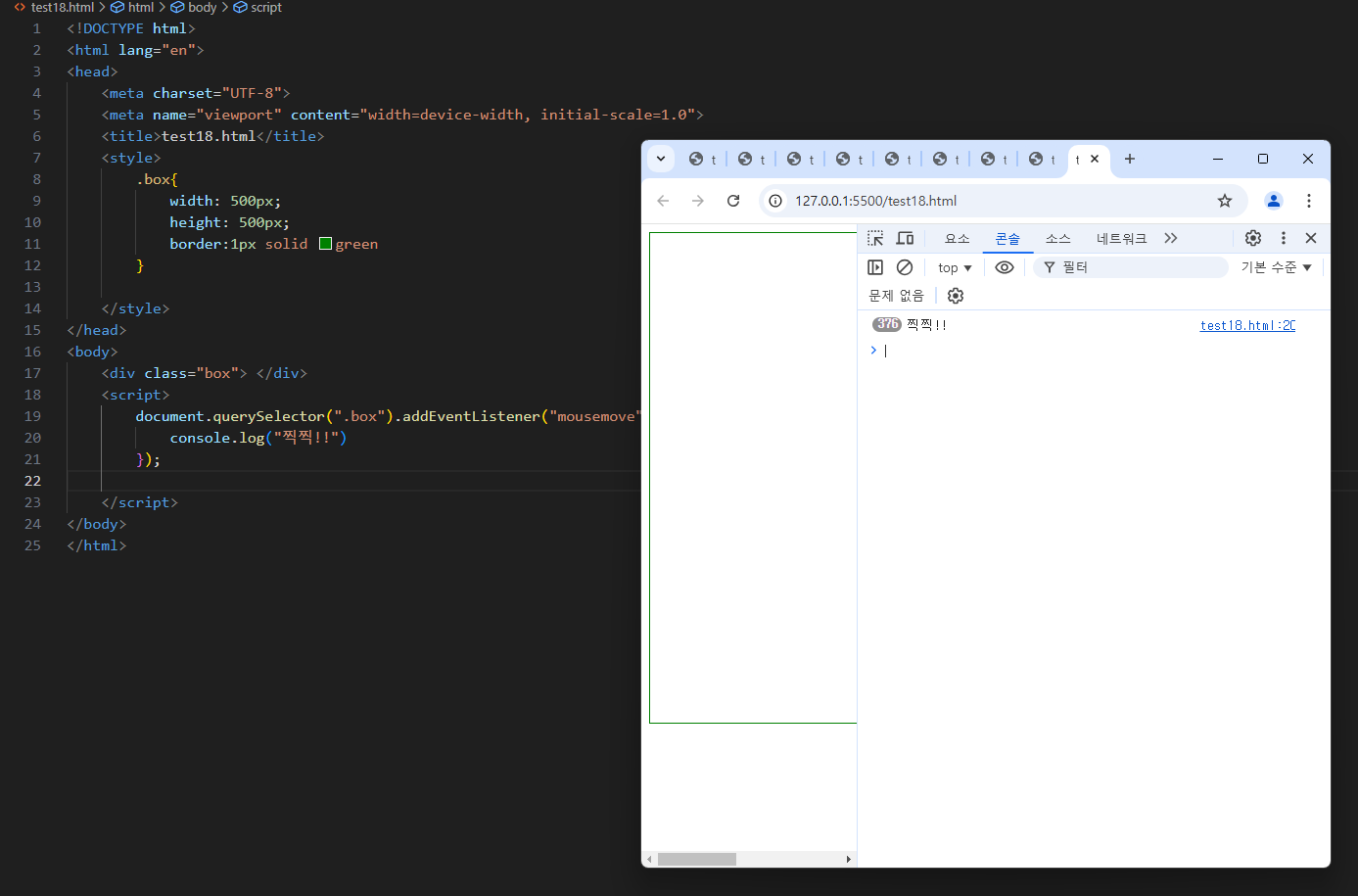Open the 소스 DevTools tab
1358x896 pixels.
click(x=1057, y=239)
